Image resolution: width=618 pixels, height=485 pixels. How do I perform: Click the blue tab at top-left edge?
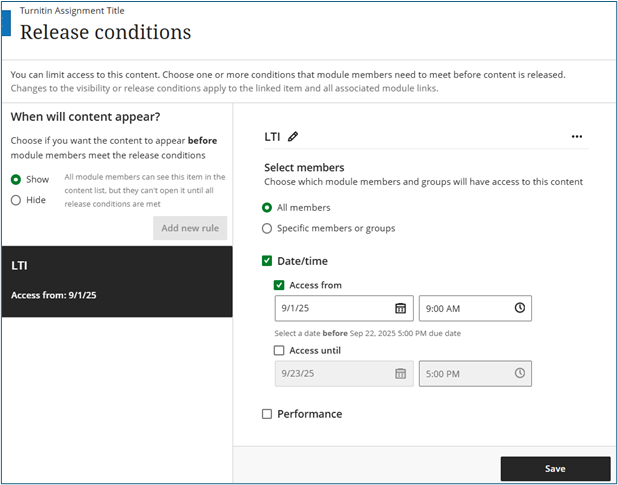[x=5, y=20]
